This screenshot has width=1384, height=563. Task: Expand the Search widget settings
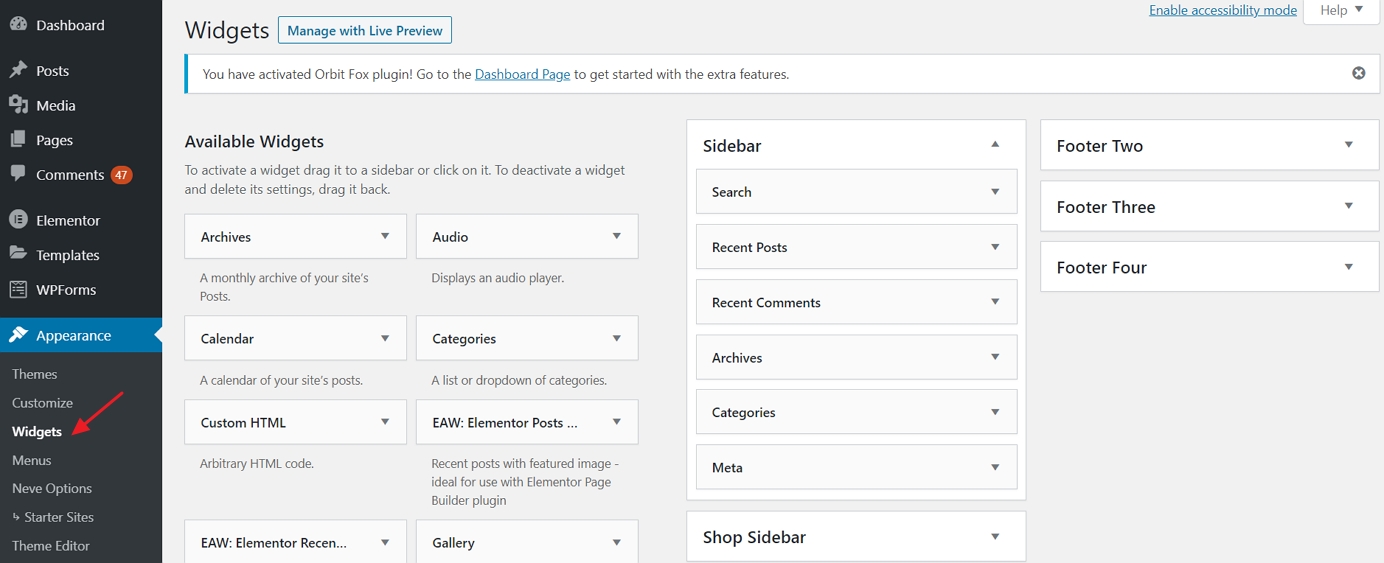[995, 192]
